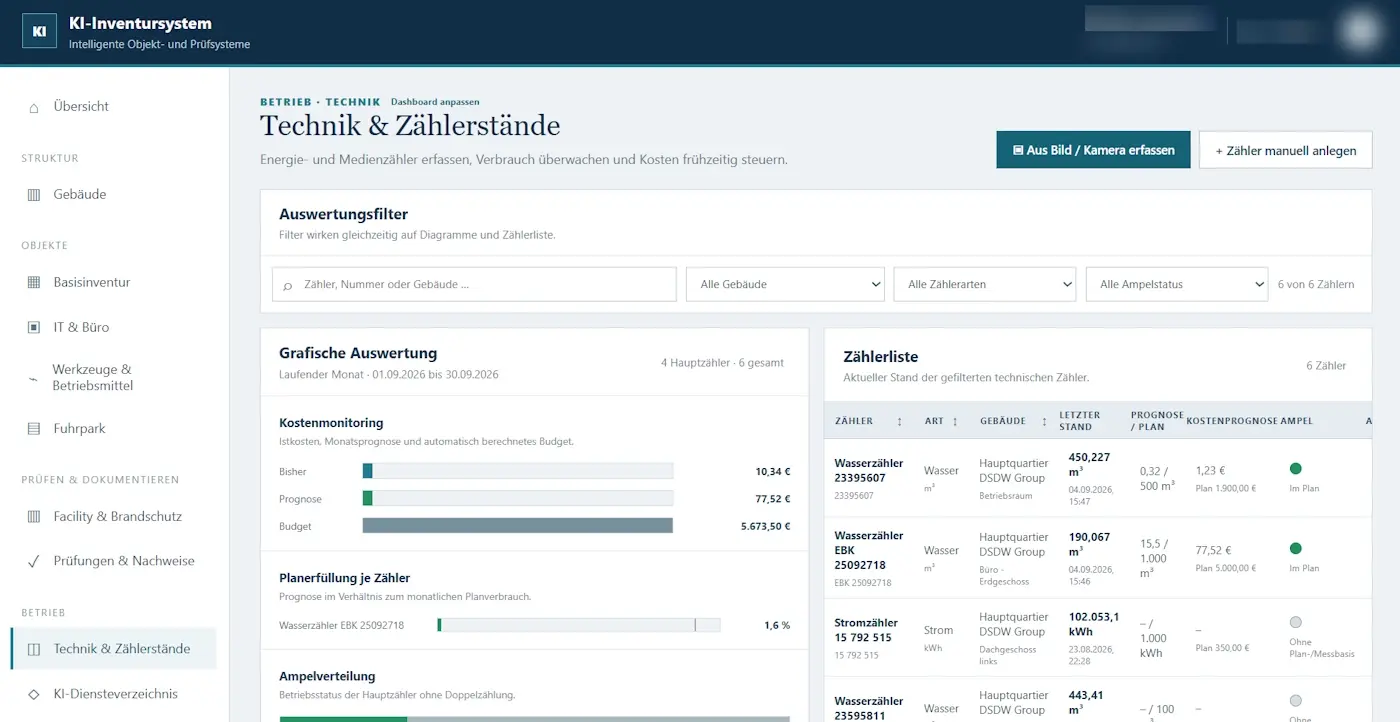Click the Prüfungen & Nachweise checkmark icon
Viewport: 1400px width, 722px height.
[x=34, y=561]
